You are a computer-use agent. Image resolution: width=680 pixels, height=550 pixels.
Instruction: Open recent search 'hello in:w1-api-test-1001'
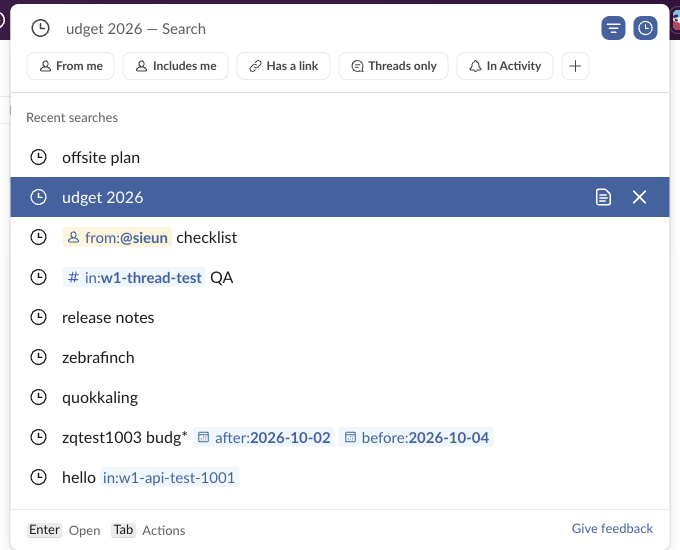pos(340,478)
